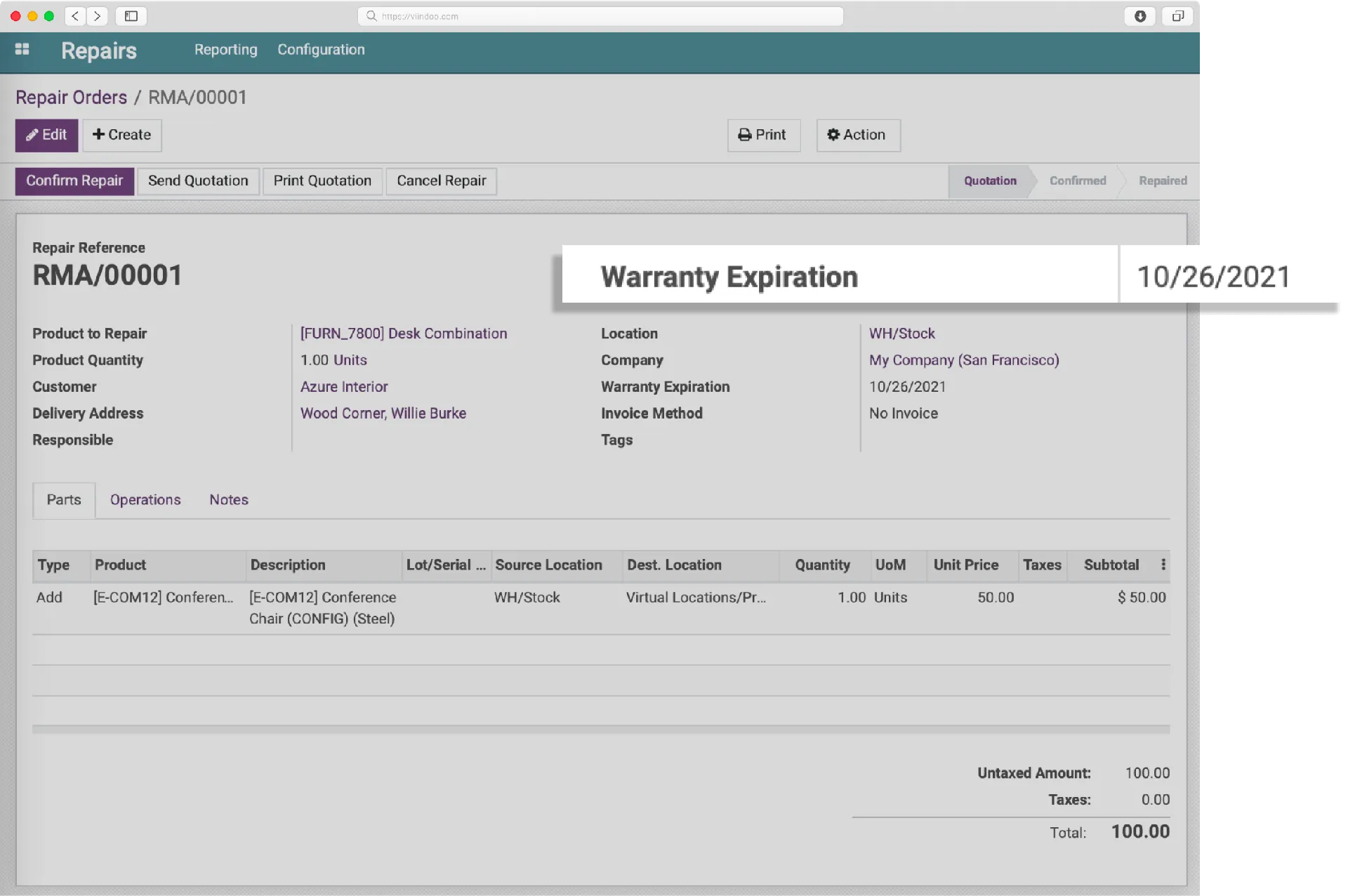Click the Create new record icon
1348x896 pixels.
click(x=120, y=134)
